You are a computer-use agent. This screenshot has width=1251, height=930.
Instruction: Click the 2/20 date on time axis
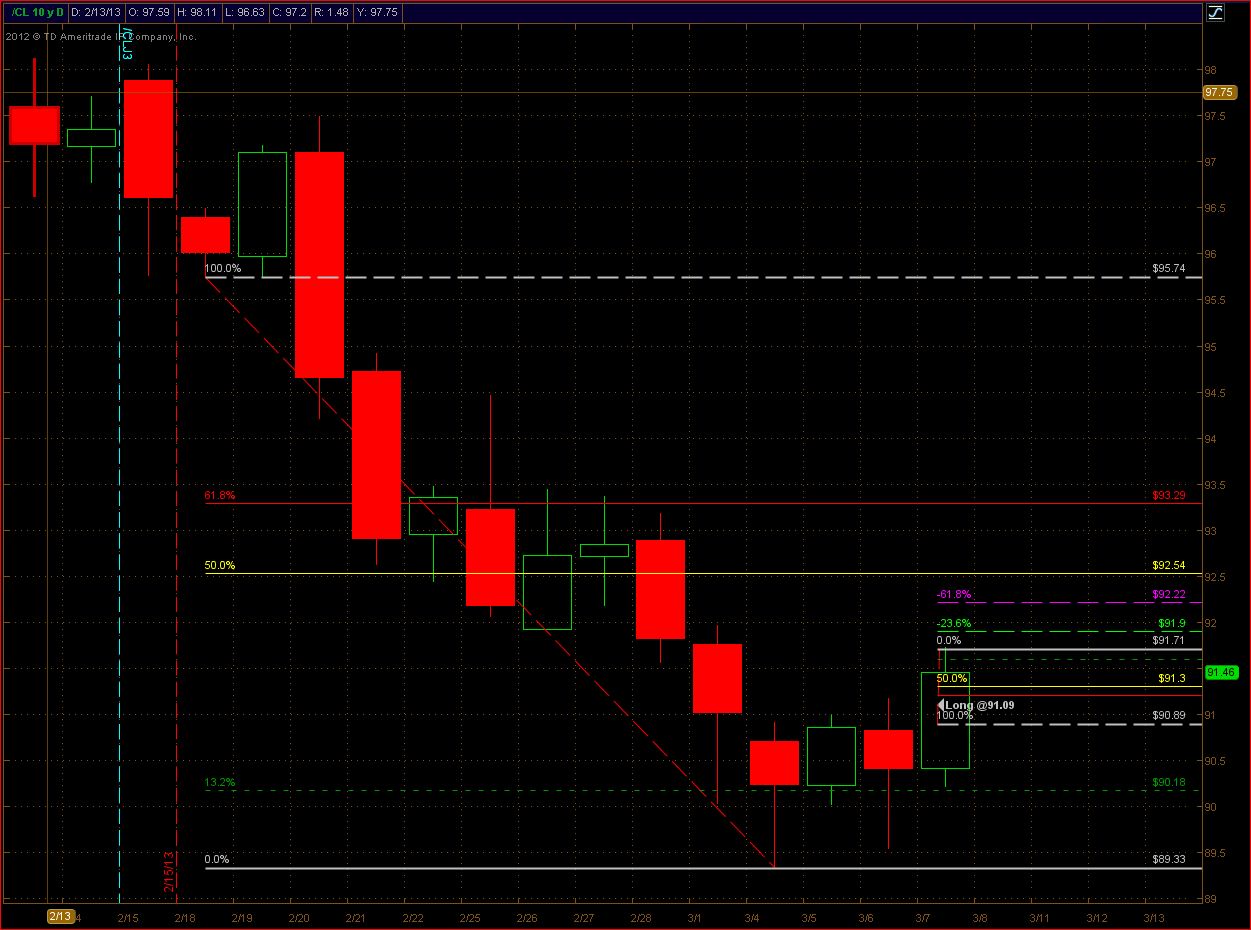299,917
